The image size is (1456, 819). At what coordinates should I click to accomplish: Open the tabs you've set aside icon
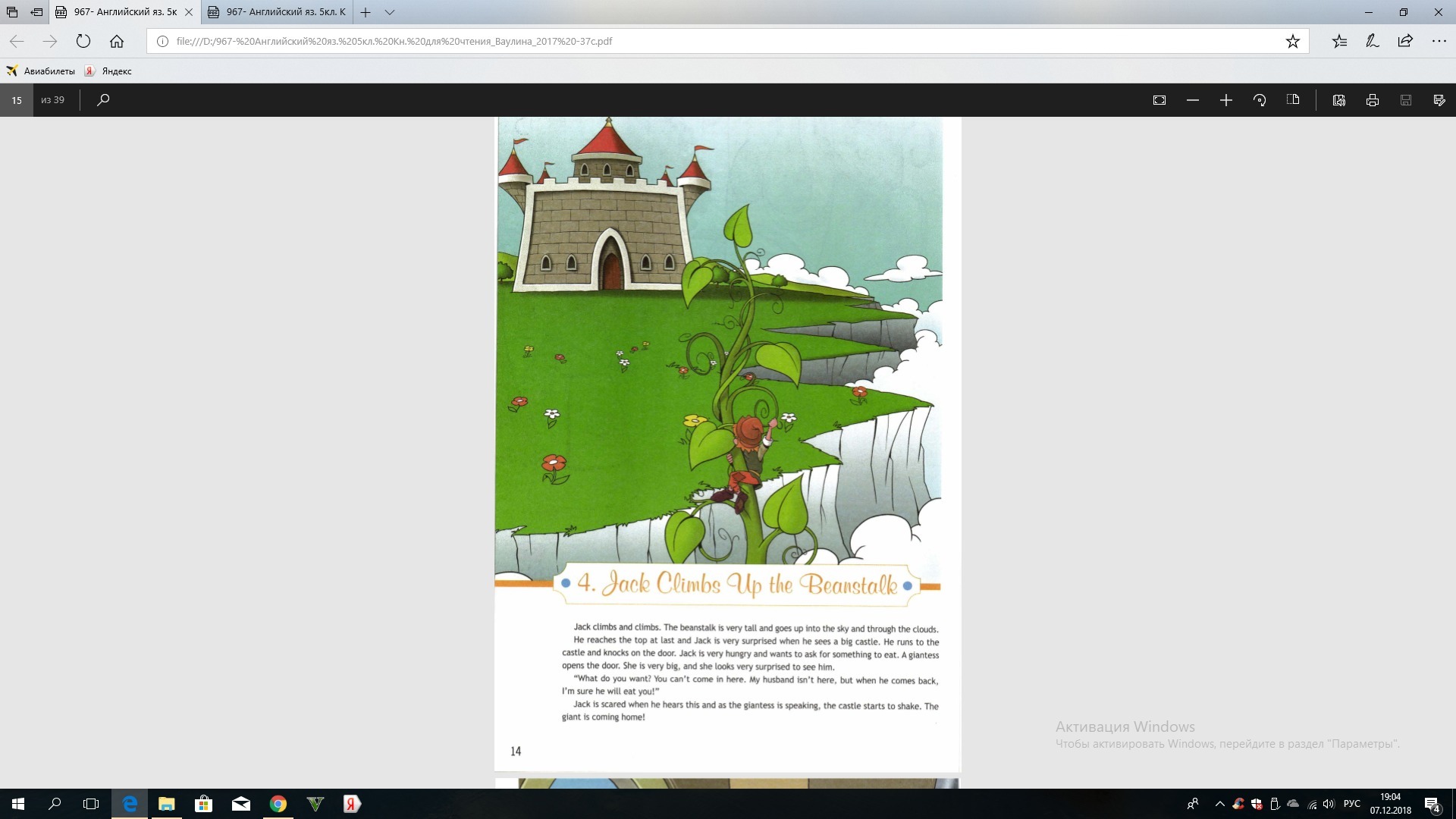[x=12, y=12]
